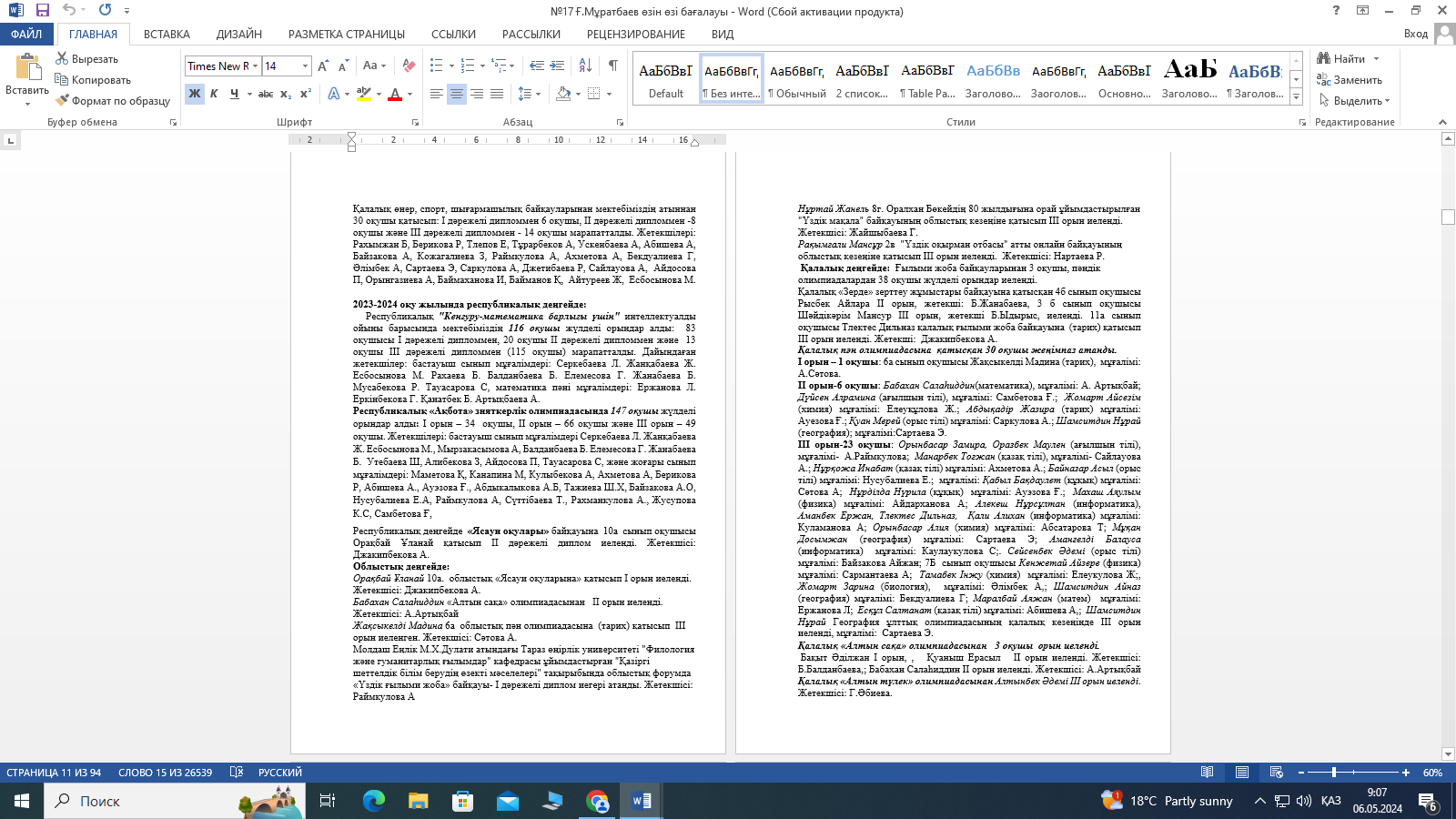Open change case Aa dropdown
This screenshot has height=819, width=1456.
point(374,66)
